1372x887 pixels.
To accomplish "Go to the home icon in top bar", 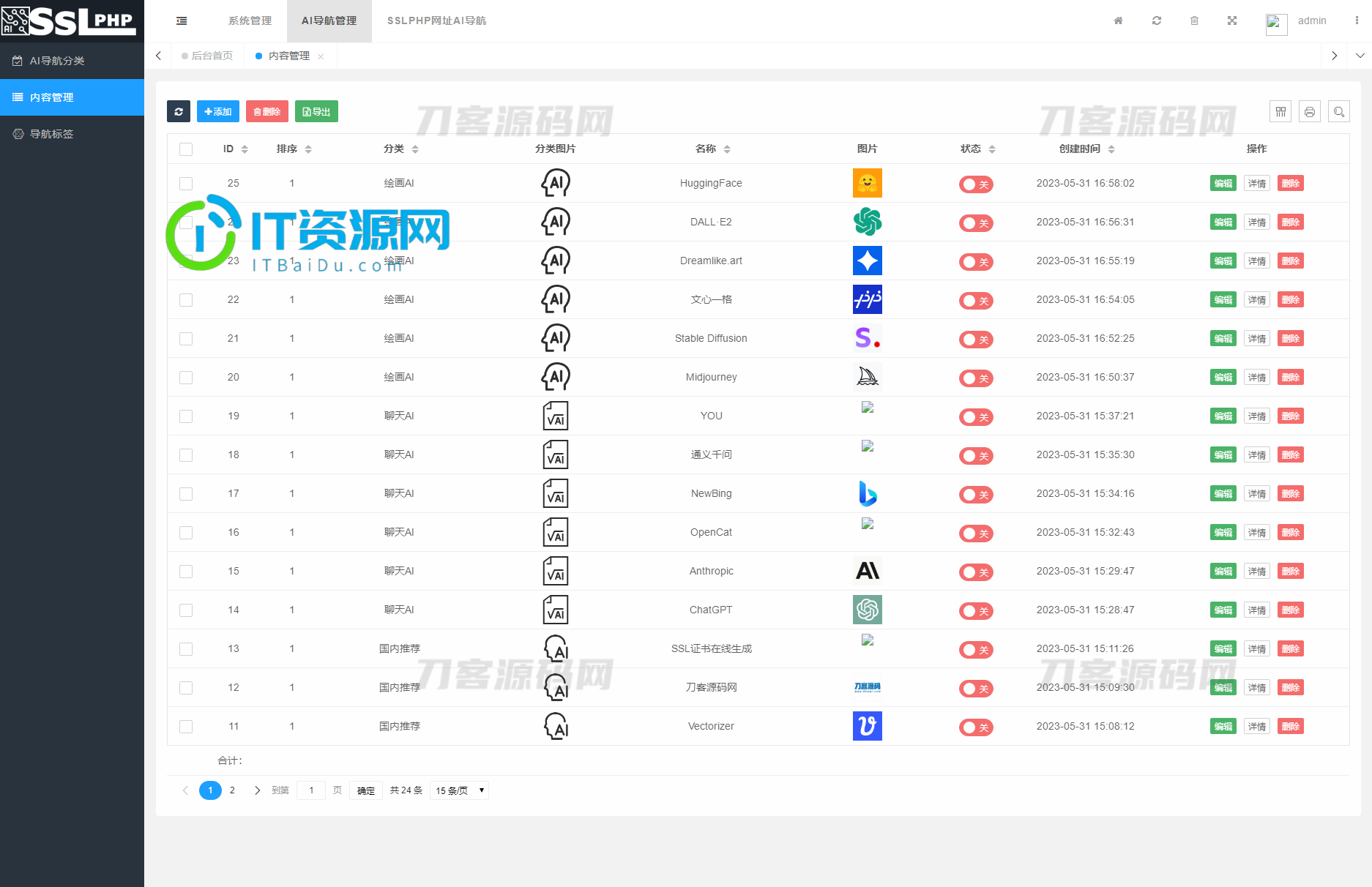I will click(x=1118, y=20).
